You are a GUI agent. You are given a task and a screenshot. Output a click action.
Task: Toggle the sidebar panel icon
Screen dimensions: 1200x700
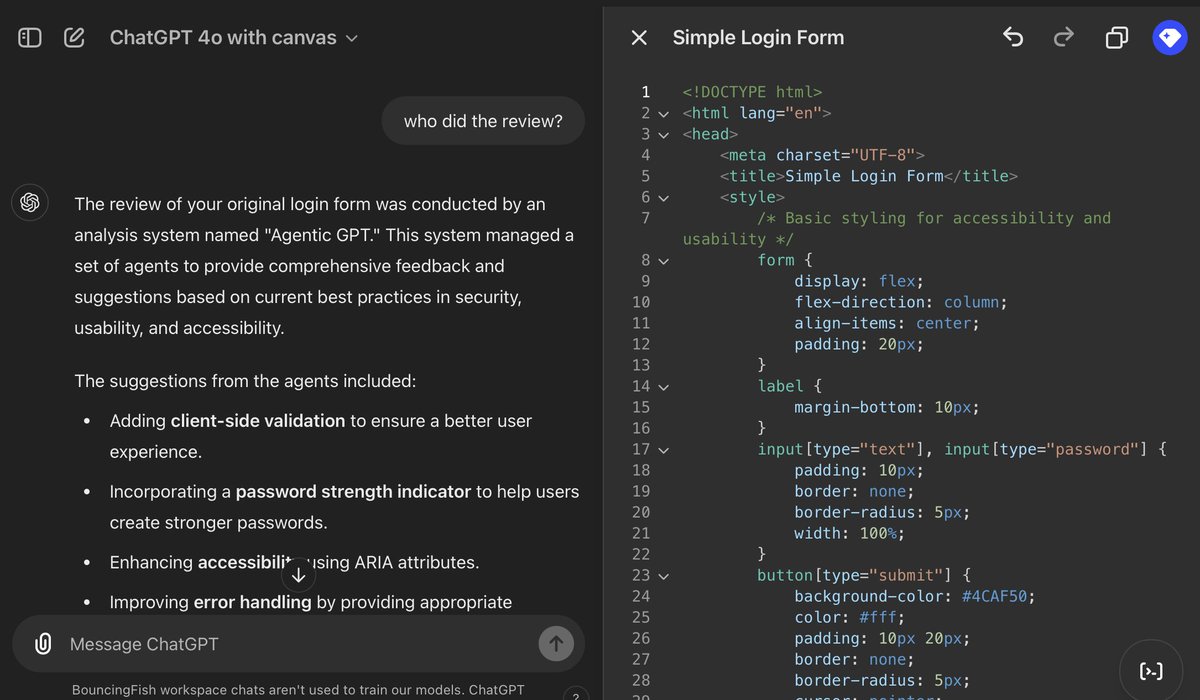(x=30, y=38)
